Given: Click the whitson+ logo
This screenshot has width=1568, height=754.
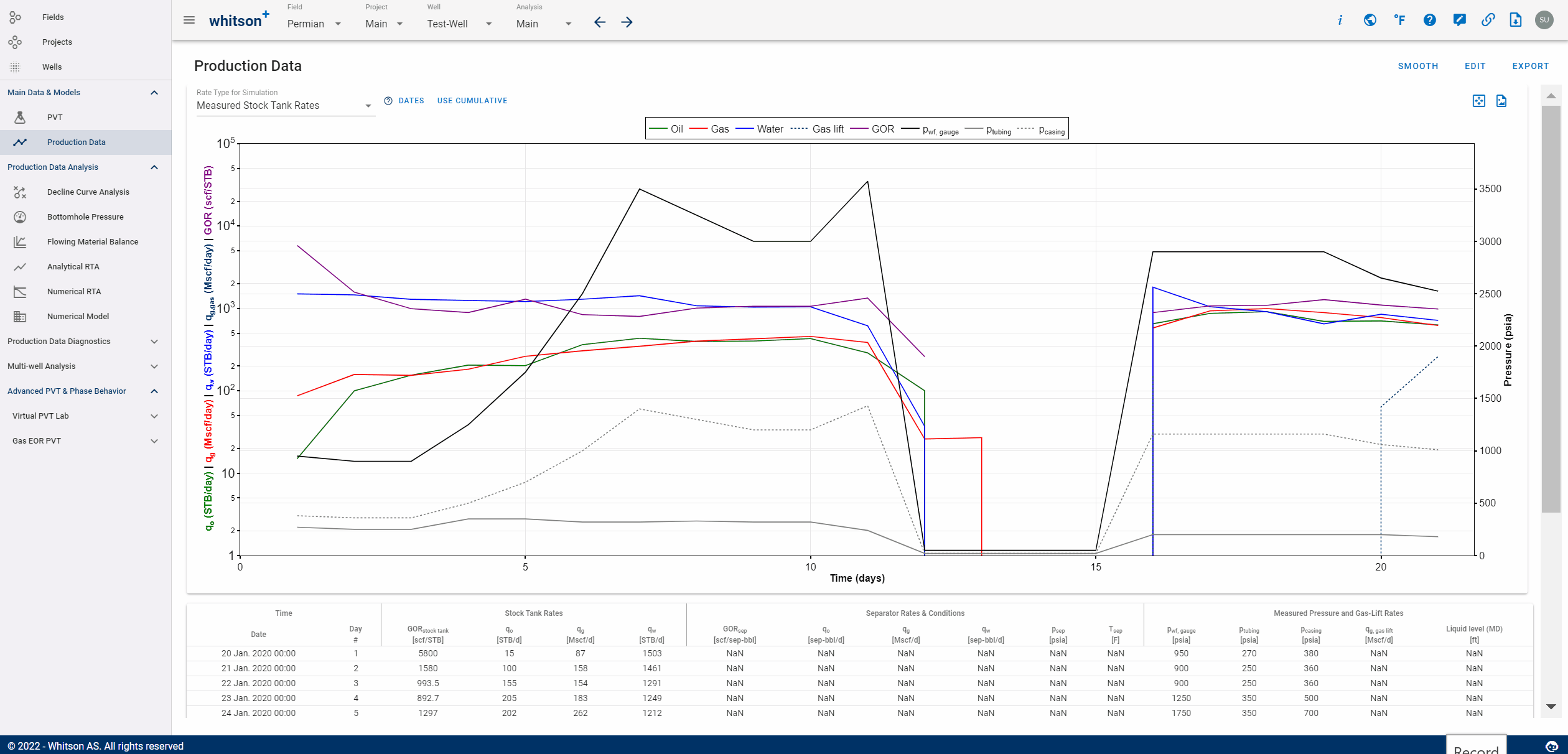Looking at the screenshot, I should 239,20.
